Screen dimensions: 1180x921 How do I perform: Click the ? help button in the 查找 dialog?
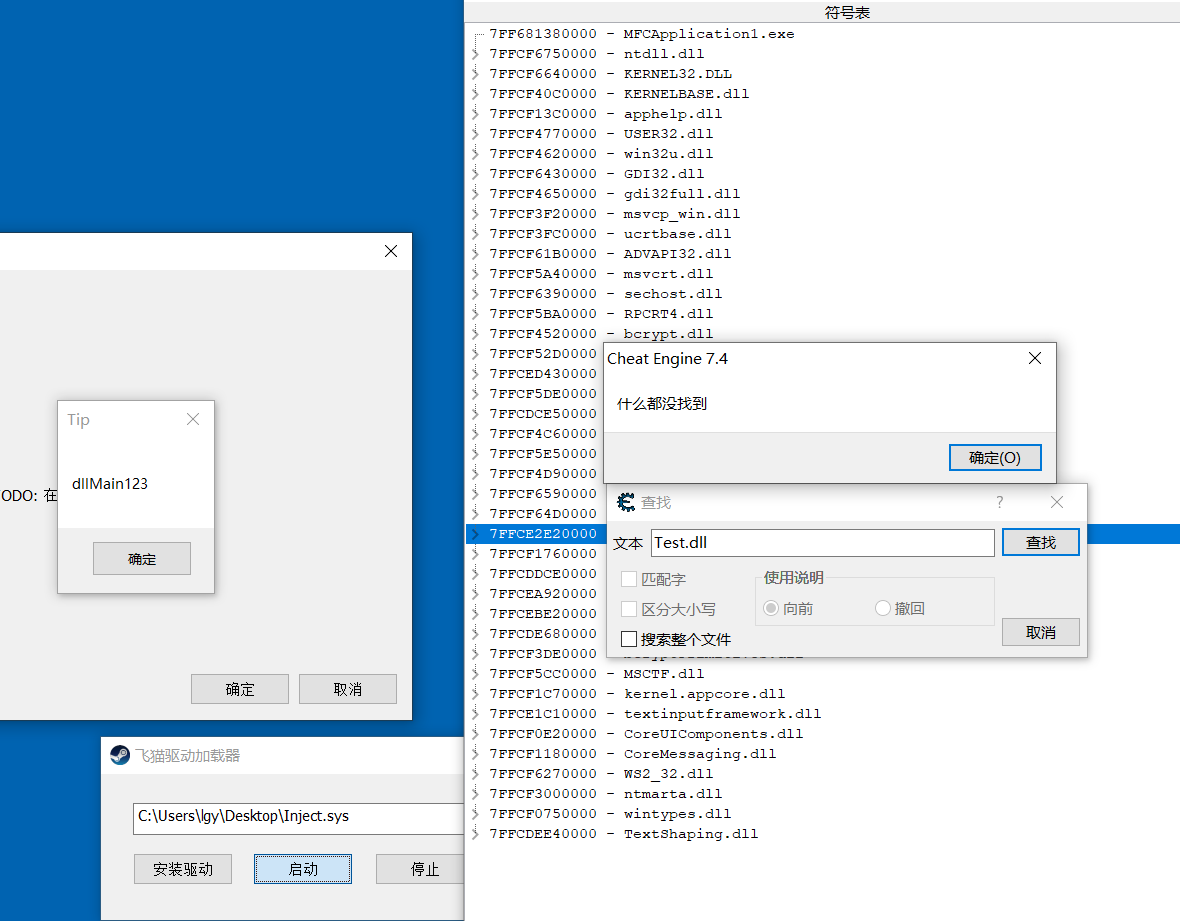pyautogui.click(x=999, y=502)
